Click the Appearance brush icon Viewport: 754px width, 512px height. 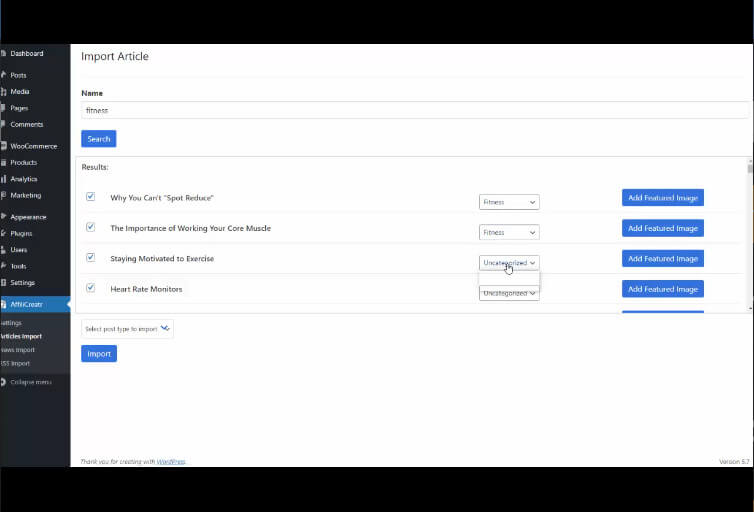click(x=3, y=217)
